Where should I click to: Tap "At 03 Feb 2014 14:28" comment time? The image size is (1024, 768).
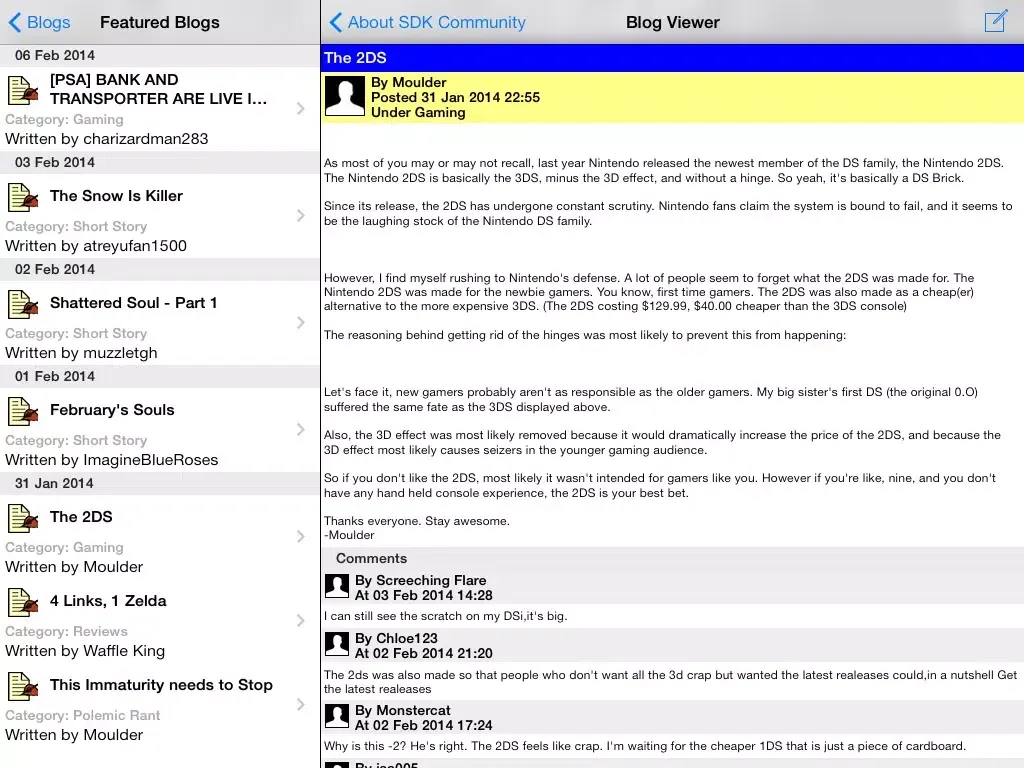click(x=424, y=595)
